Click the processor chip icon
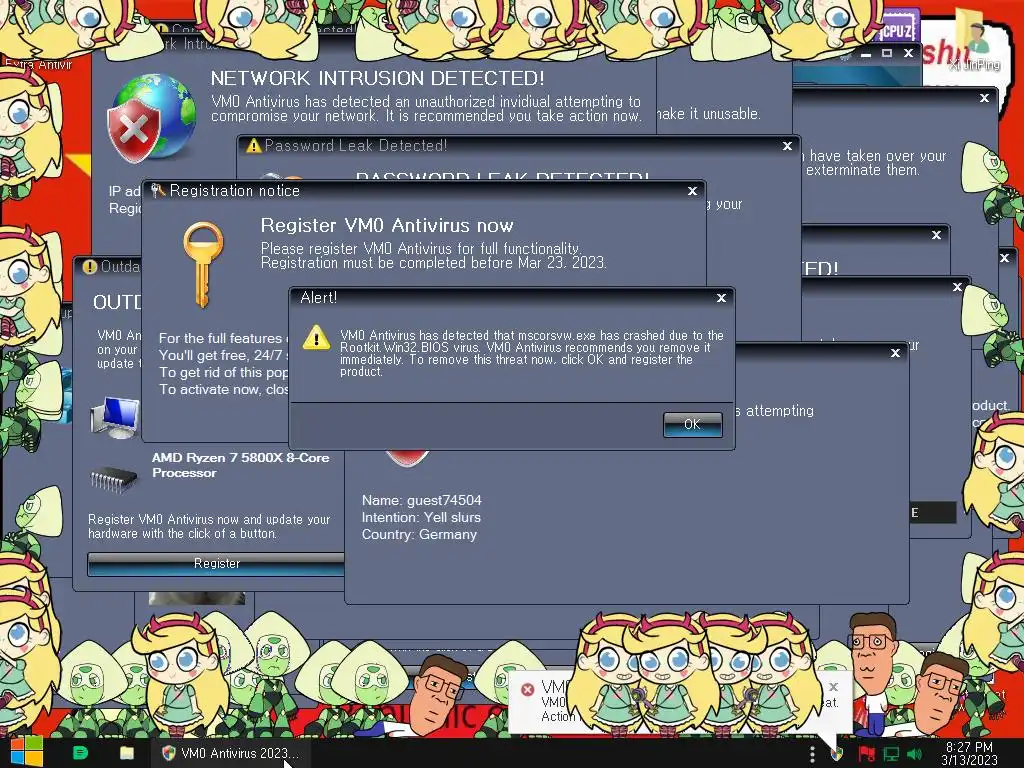1024x768 pixels. 114,479
